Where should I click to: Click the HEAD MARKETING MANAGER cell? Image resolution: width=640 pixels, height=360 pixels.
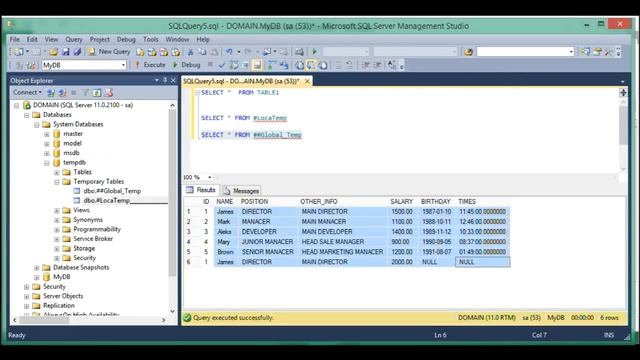(342, 252)
